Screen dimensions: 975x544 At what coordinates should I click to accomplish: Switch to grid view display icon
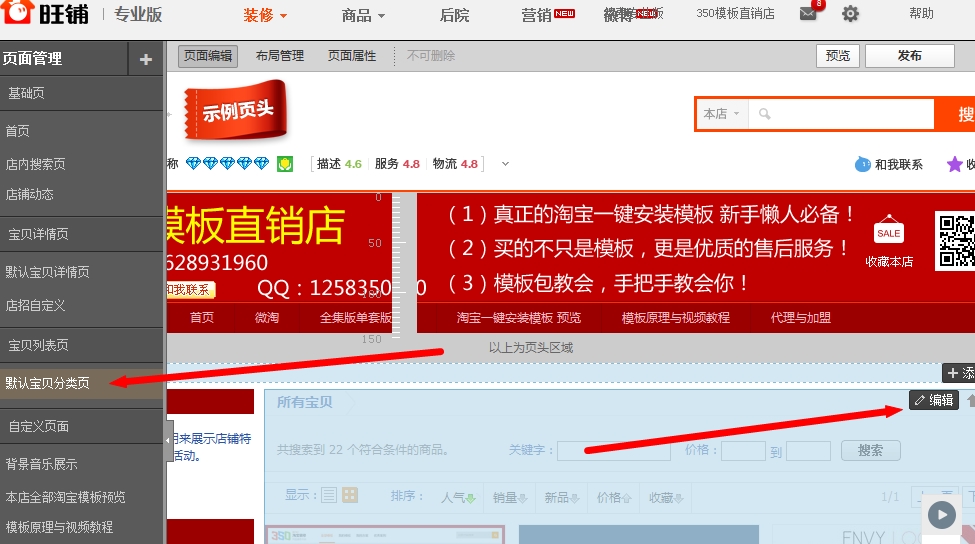tap(350, 496)
